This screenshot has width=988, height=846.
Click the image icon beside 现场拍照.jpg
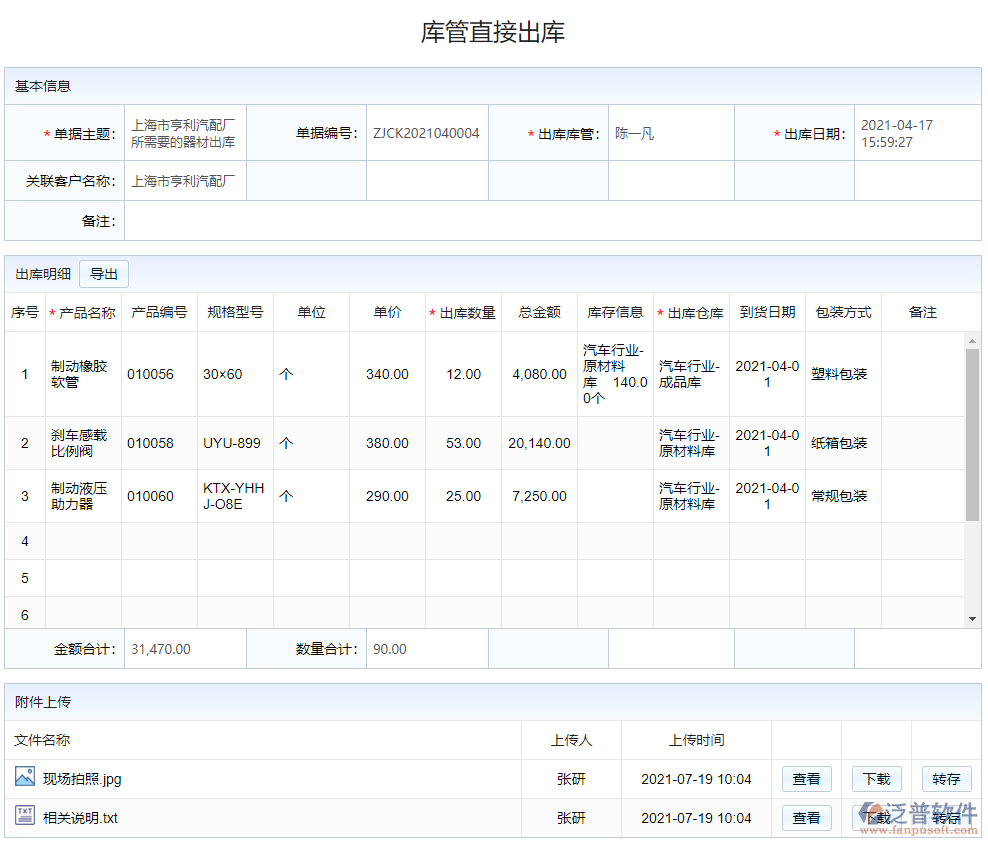(x=25, y=777)
